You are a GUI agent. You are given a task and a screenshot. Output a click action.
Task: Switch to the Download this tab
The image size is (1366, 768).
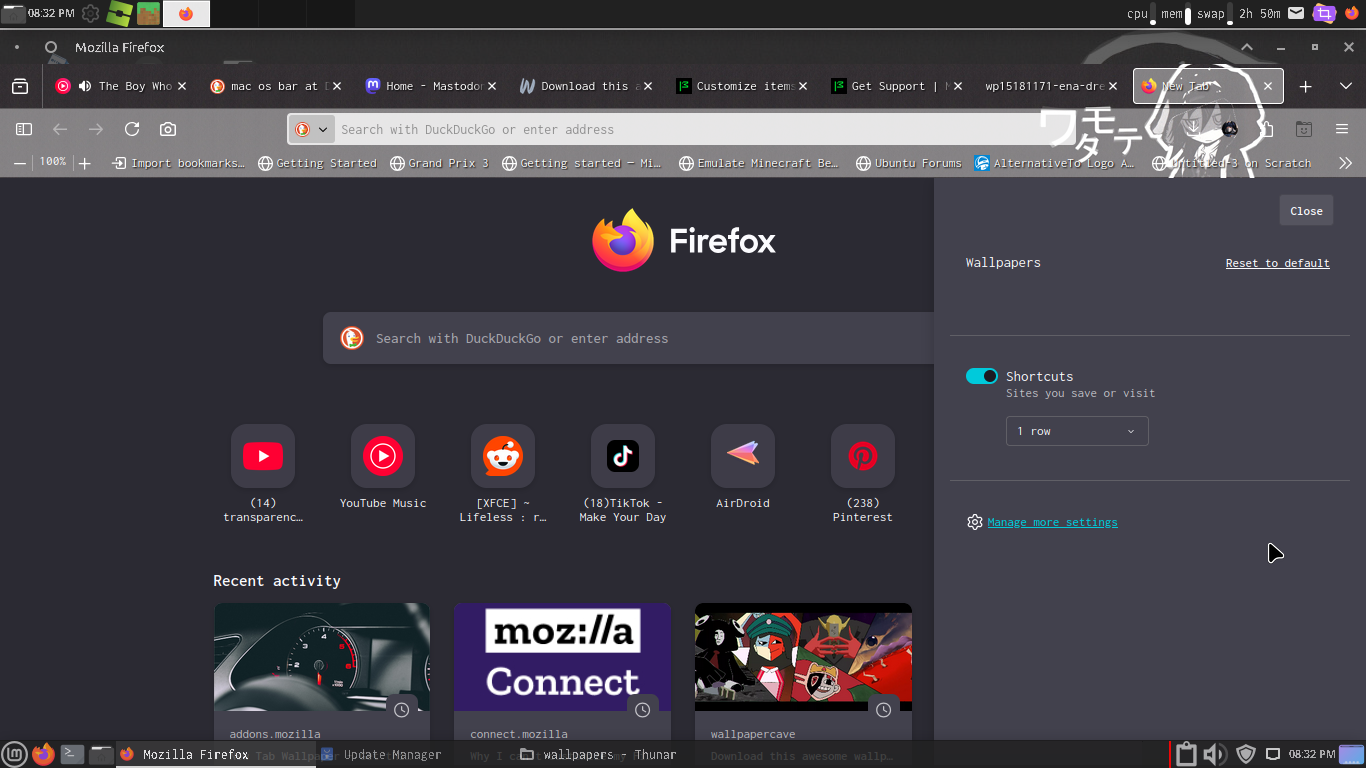point(585,86)
